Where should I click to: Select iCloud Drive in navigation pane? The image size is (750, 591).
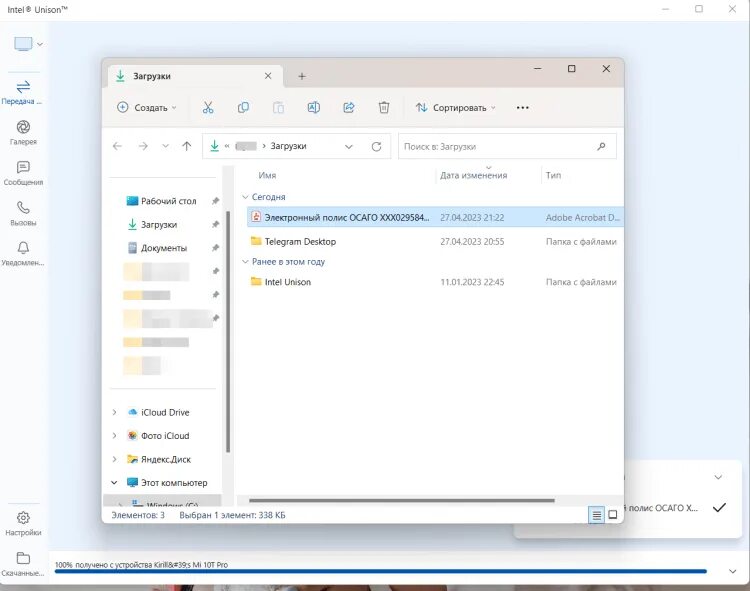tap(159, 412)
